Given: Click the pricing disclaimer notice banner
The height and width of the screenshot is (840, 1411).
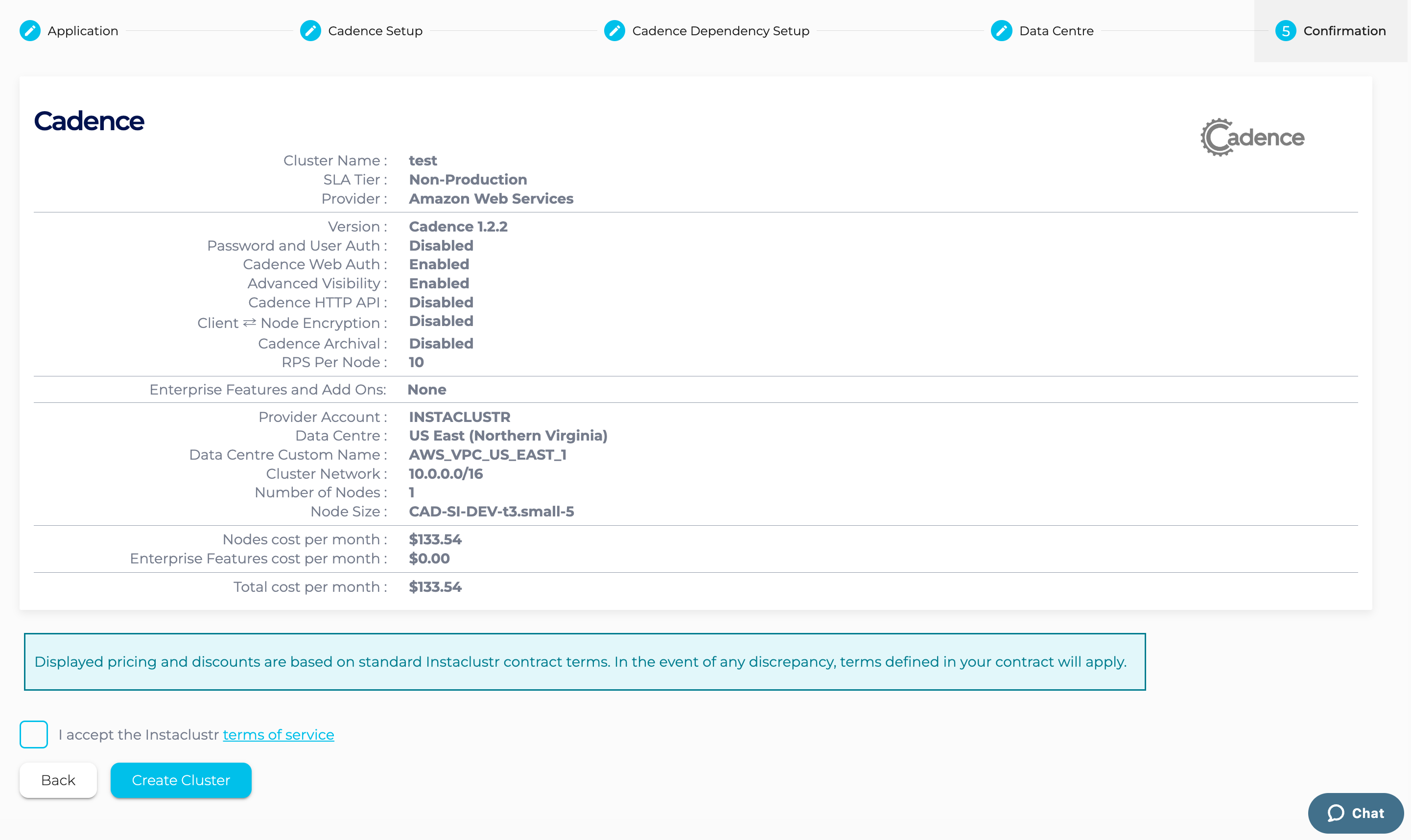Looking at the screenshot, I should (x=584, y=661).
